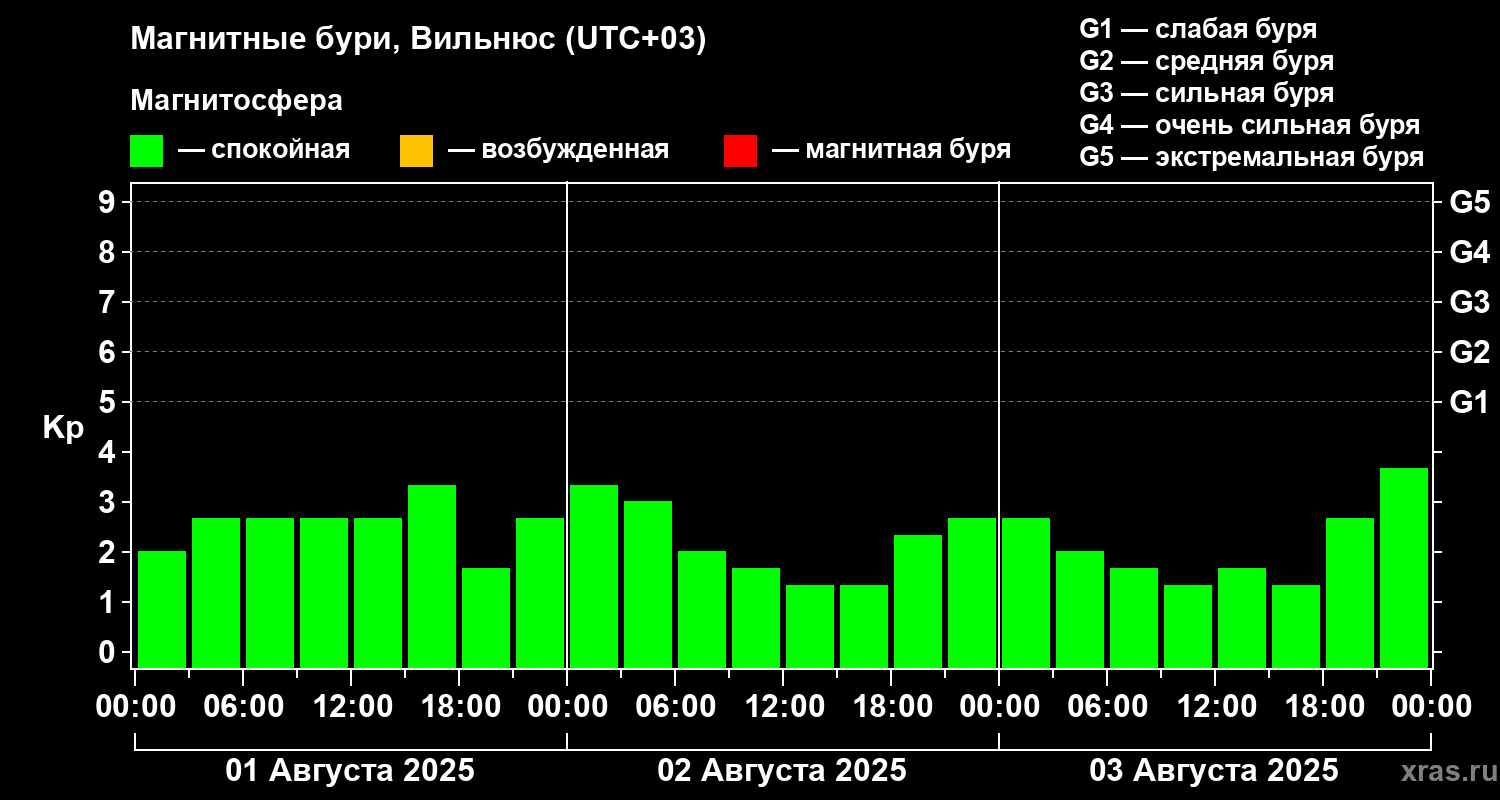Click the 03 Августа bar for 18:00–21:00
This screenshot has height=800, width=1500.
[x=1350, y=593]
